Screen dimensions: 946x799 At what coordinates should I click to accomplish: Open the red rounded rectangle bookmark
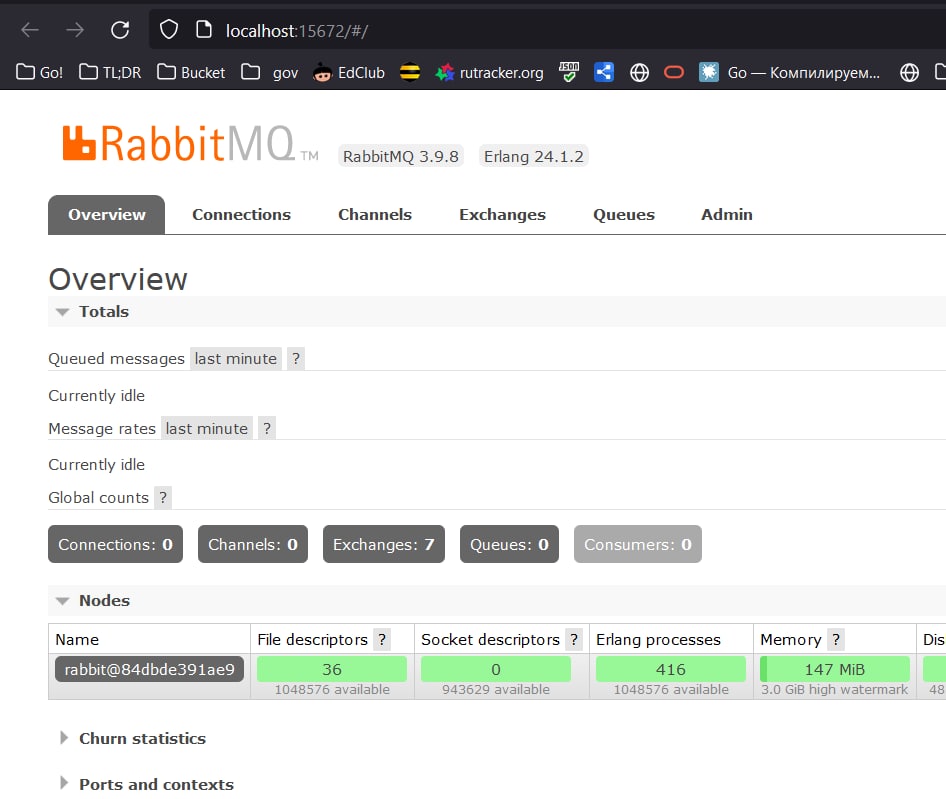click(674, 72)
